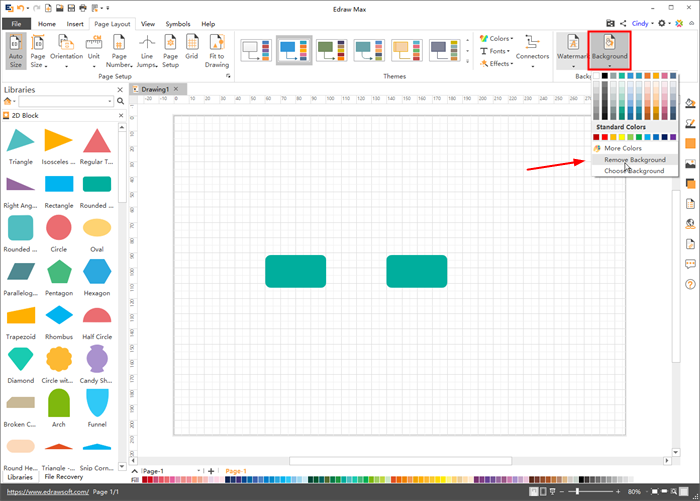Open More Colors dialog
The width and height of the screenshot is (700, 501).
tap(623, 148)
